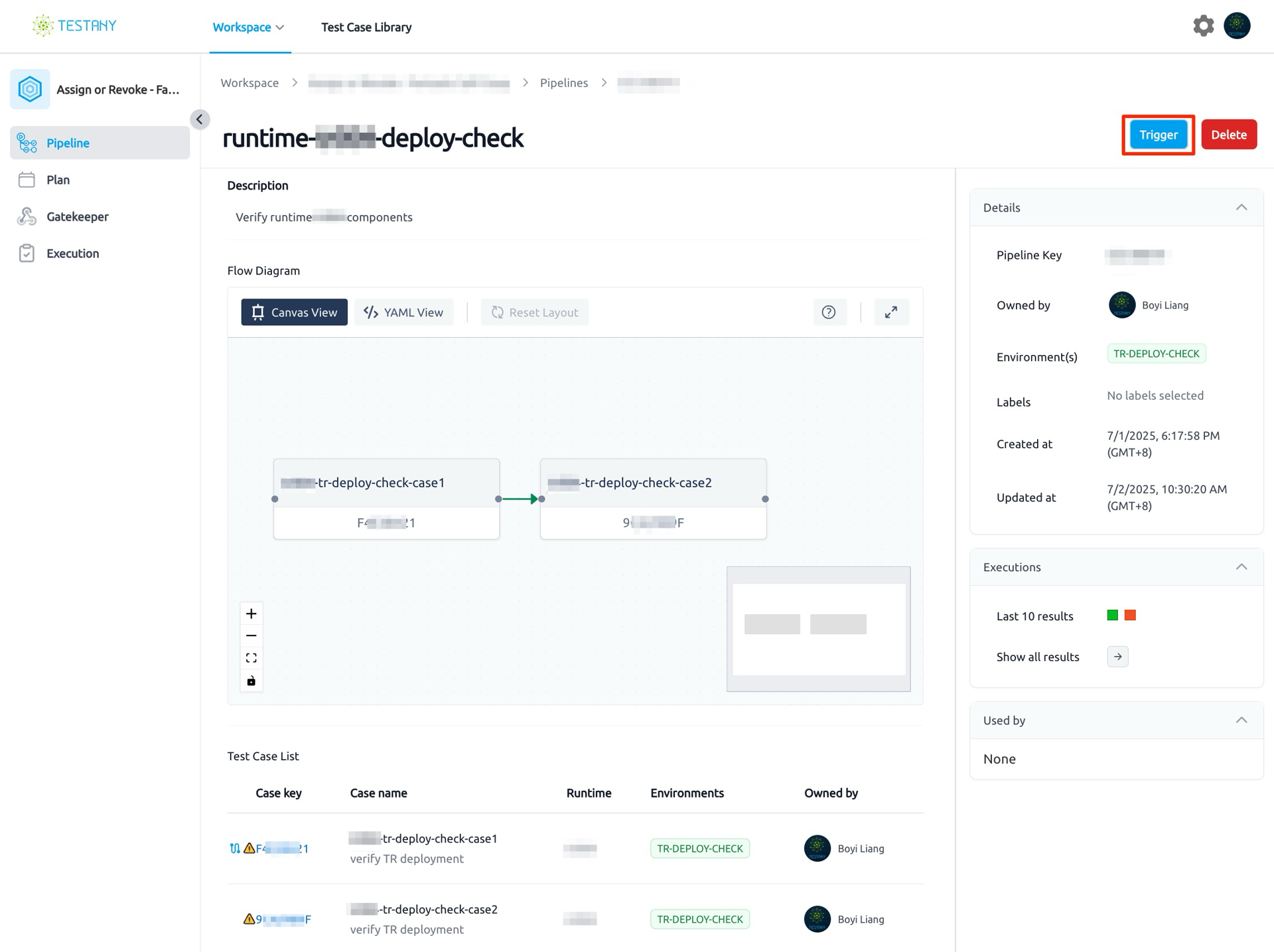
Task: Click the Trigger button
Action: (1159, 135)
